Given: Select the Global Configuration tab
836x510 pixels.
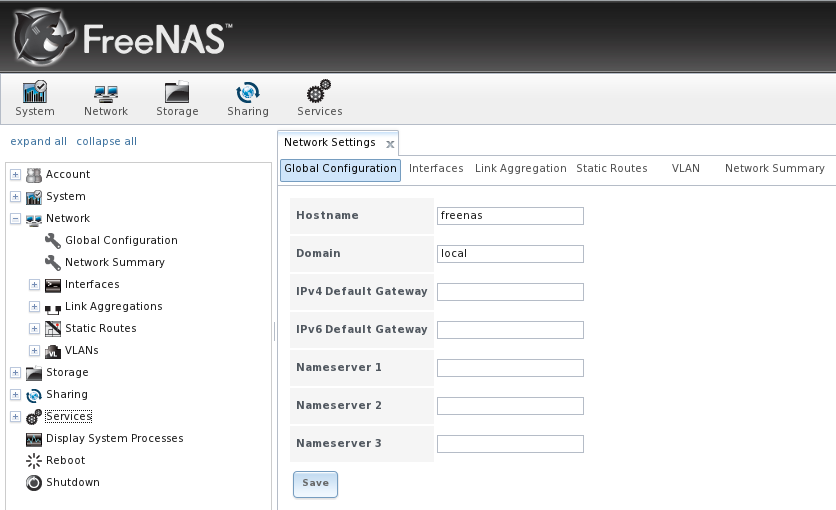Looking at the screenshot, I should [340, 169].
